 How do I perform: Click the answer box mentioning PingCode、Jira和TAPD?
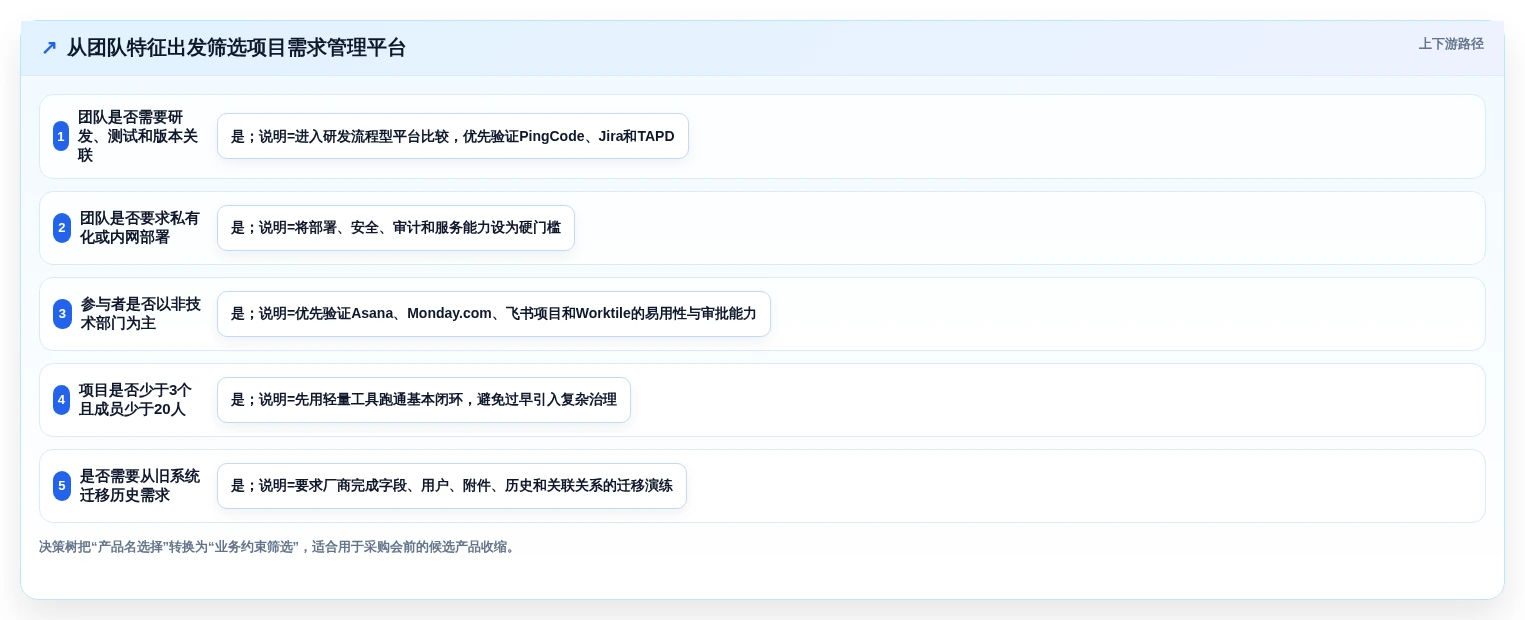[453, 136]
